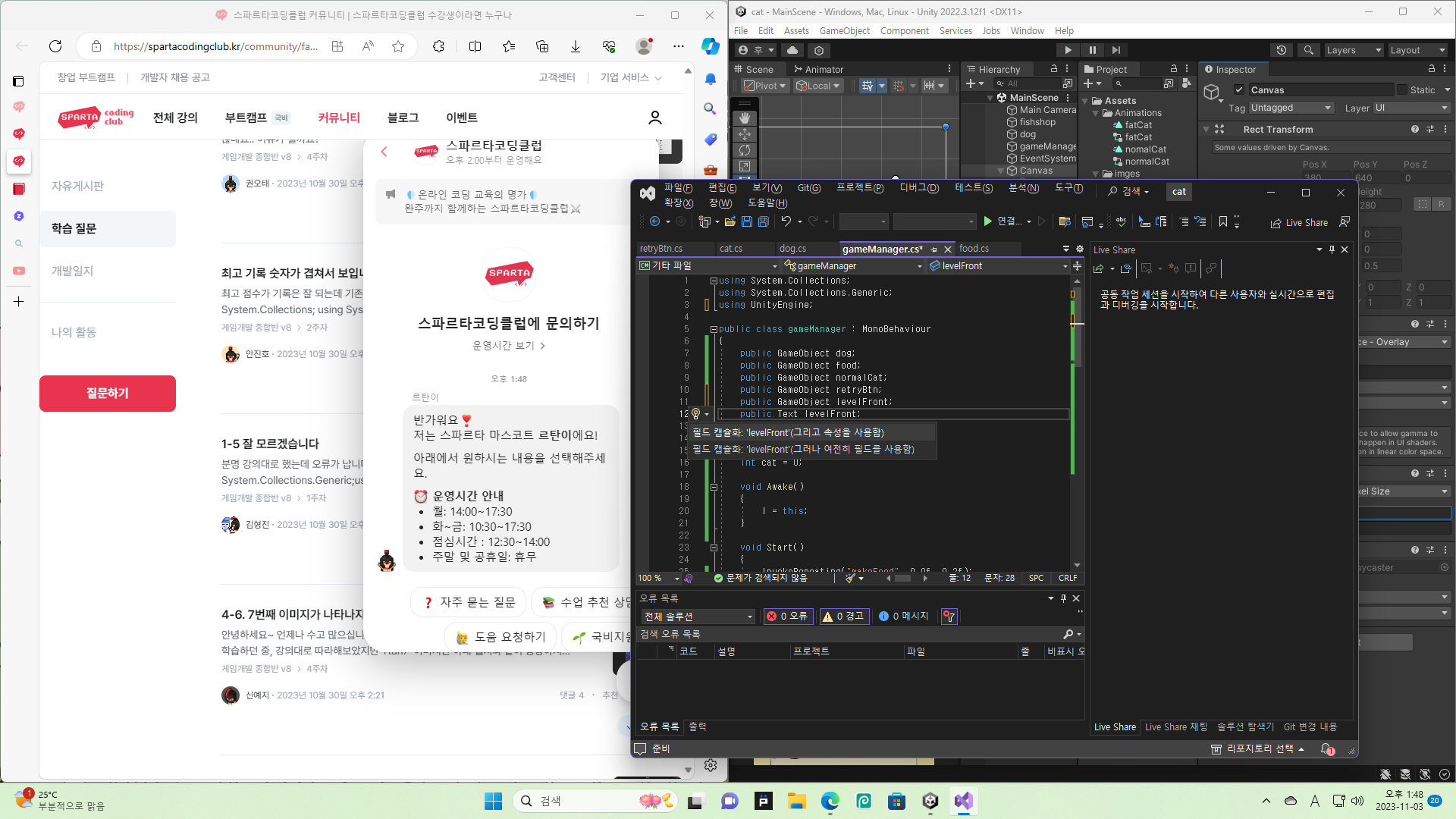Click the lightbulb quick actions icon

pyautogui.click(x=695, y=414)
